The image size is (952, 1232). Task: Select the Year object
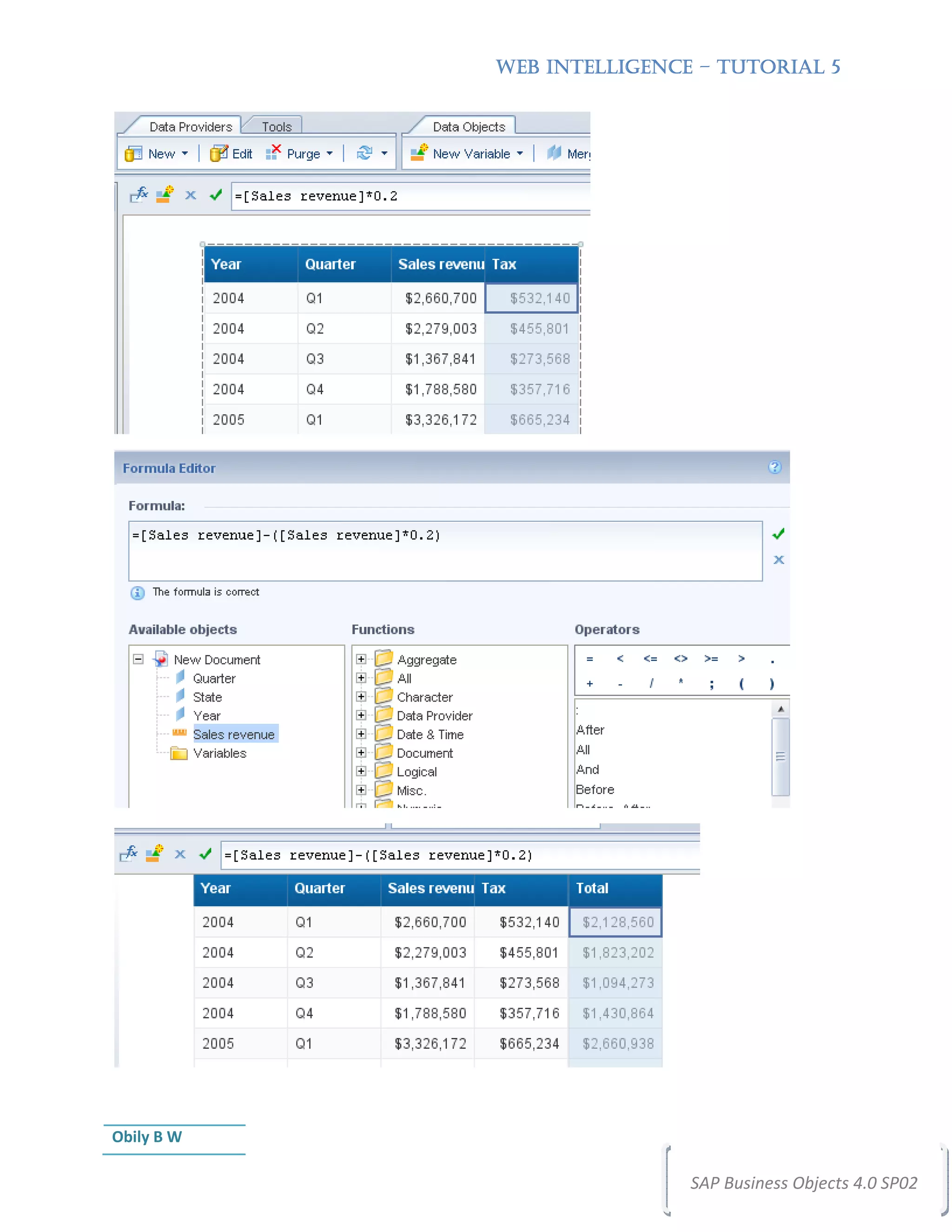point(206,715)
